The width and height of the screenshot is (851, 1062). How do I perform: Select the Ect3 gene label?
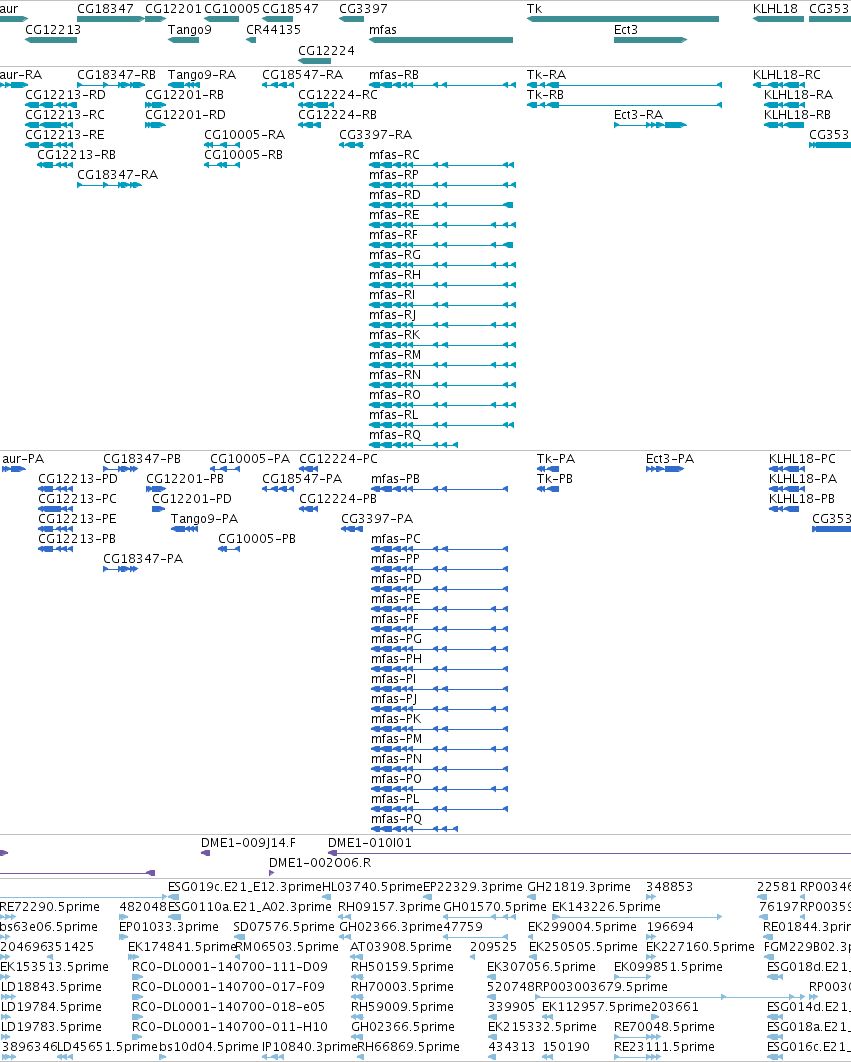[x=625, y=30]
